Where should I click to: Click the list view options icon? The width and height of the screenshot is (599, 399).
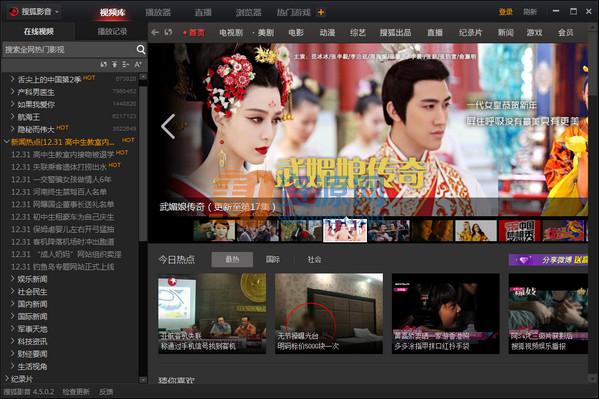tap(126, 65)
